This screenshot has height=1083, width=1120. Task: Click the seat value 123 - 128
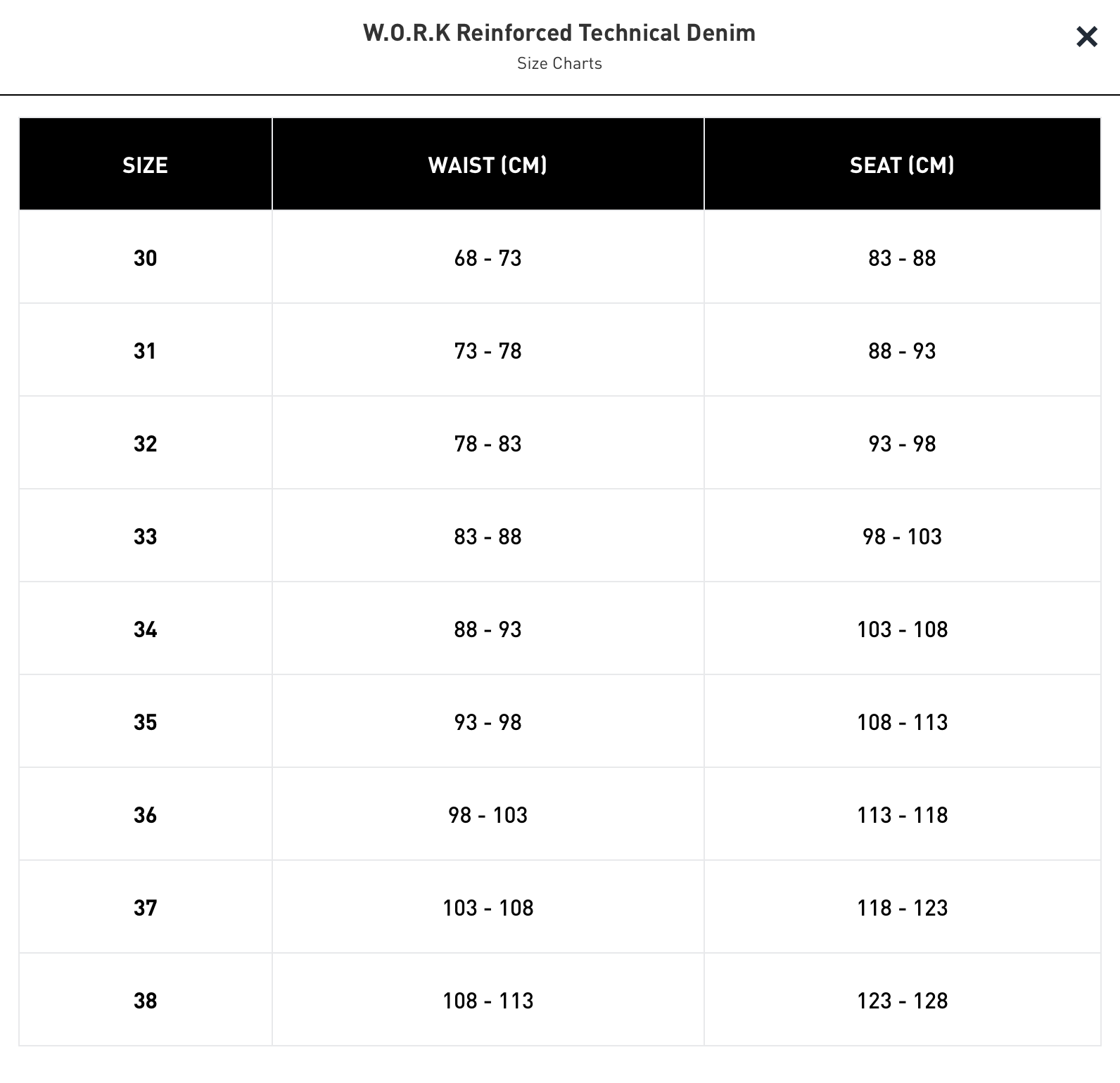point(902,1001)
